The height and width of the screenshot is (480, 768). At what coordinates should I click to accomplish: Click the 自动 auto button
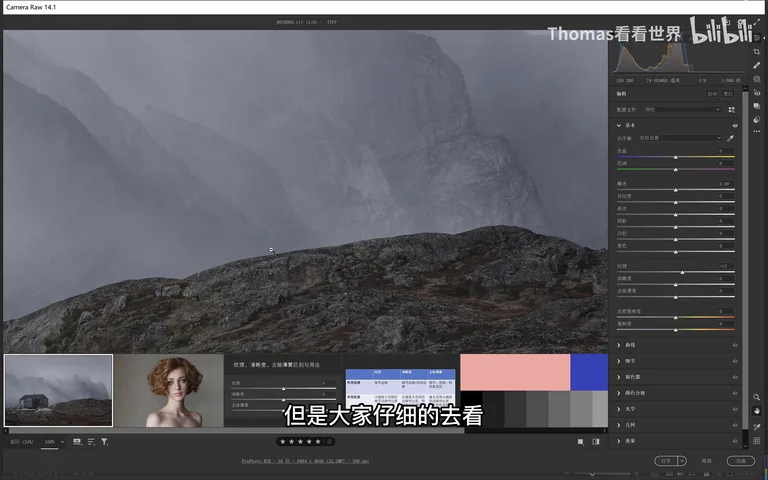(712, 94)
